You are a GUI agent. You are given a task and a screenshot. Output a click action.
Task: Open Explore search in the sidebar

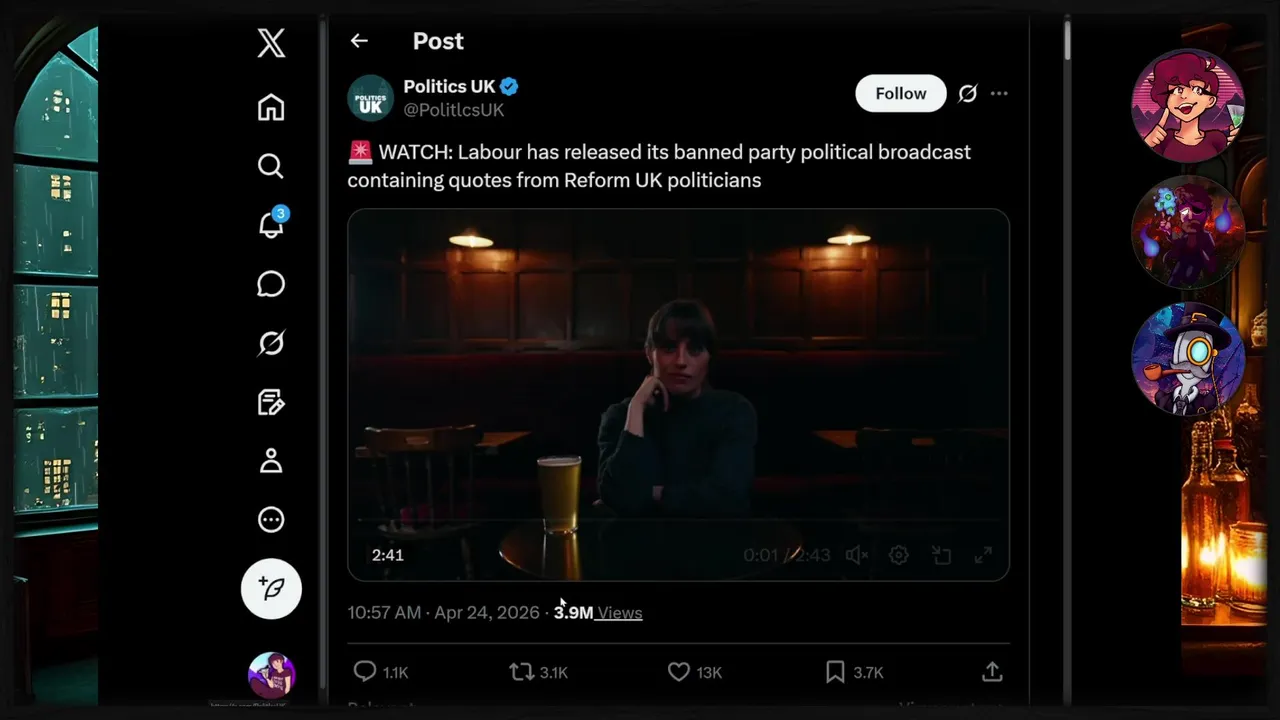(271, 166)
